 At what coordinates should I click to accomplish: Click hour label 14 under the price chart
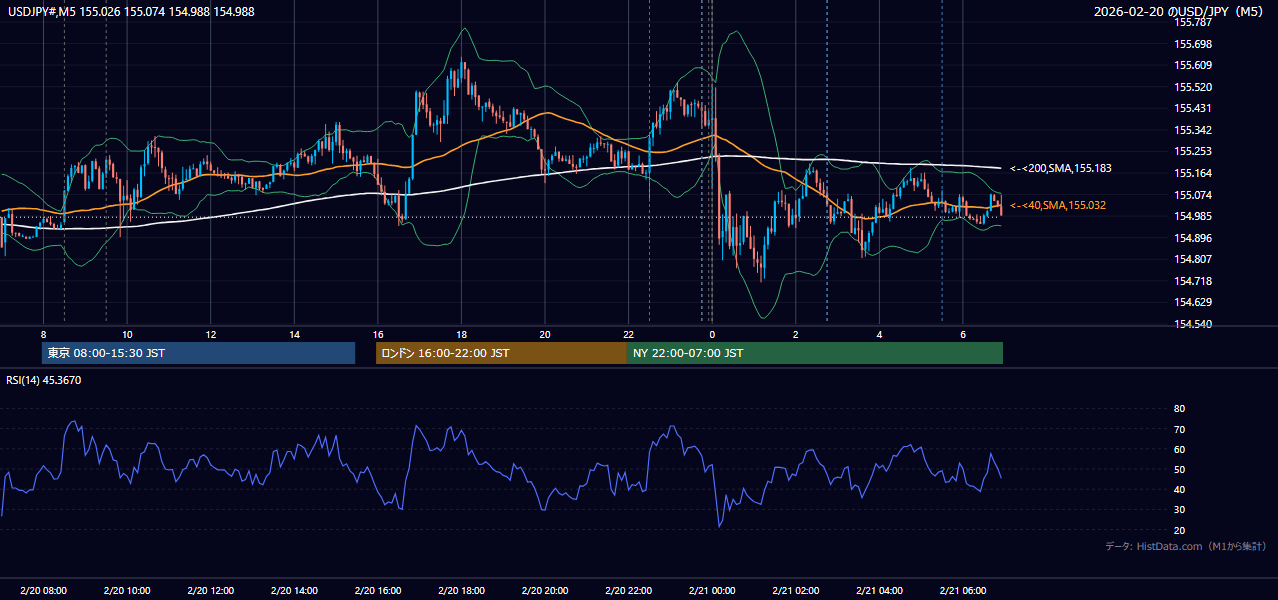click(x=294, y=334)
